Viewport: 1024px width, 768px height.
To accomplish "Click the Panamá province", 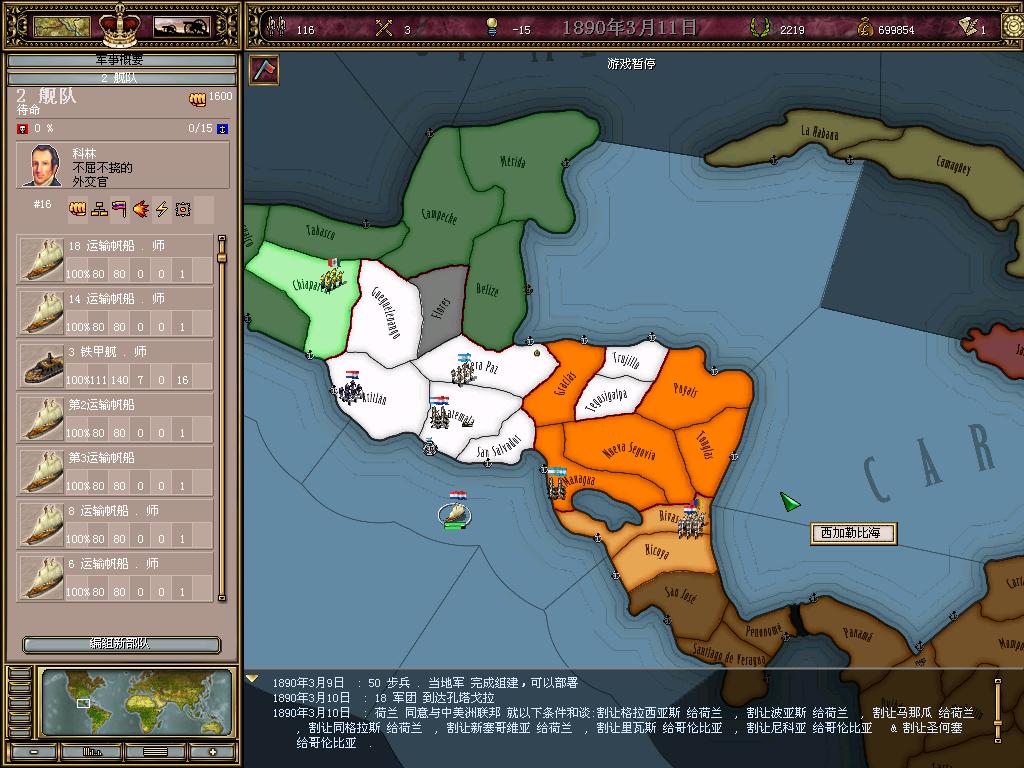I will [857, 633].
